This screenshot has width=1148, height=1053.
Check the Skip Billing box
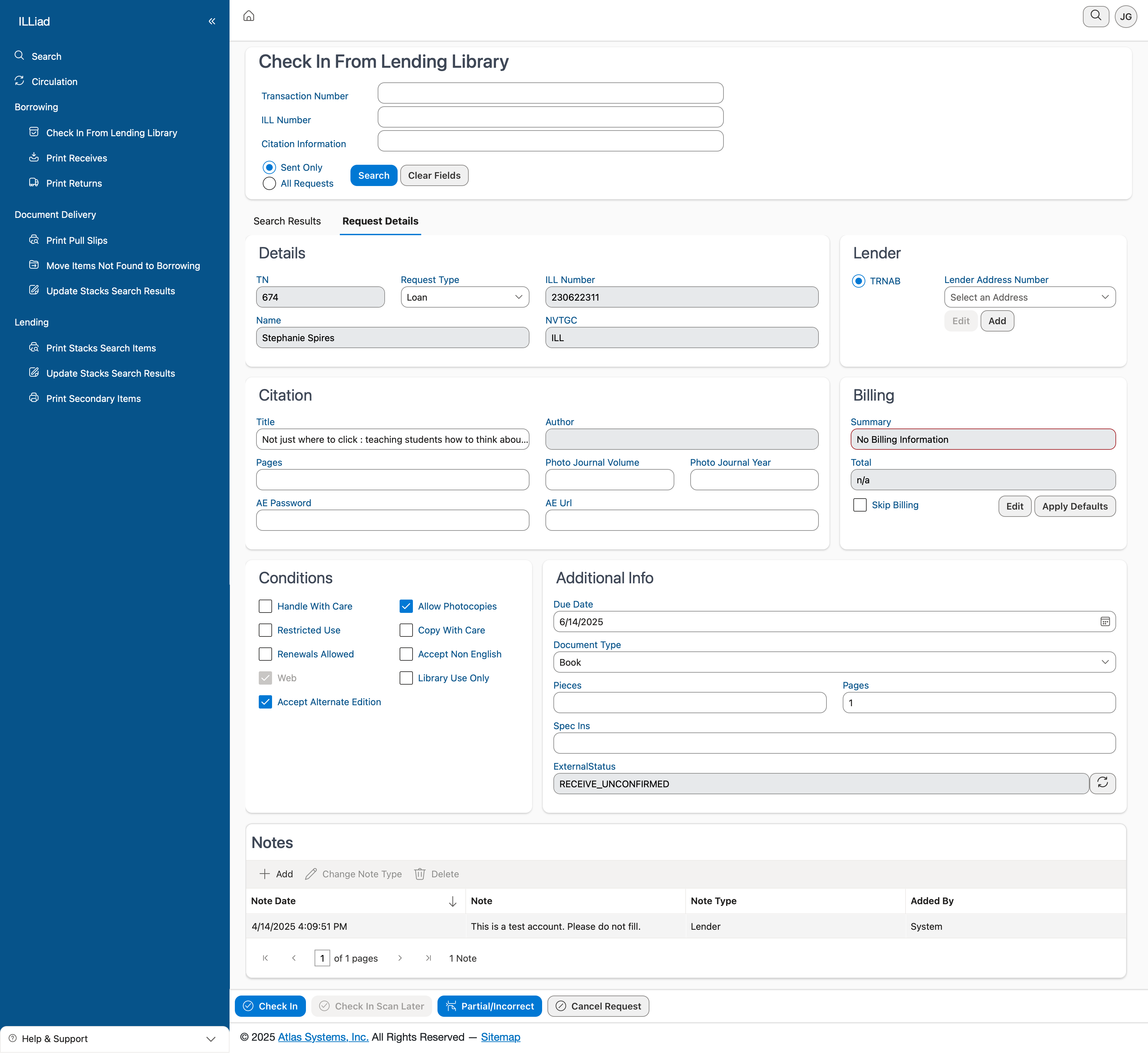(x=860, y=505)
